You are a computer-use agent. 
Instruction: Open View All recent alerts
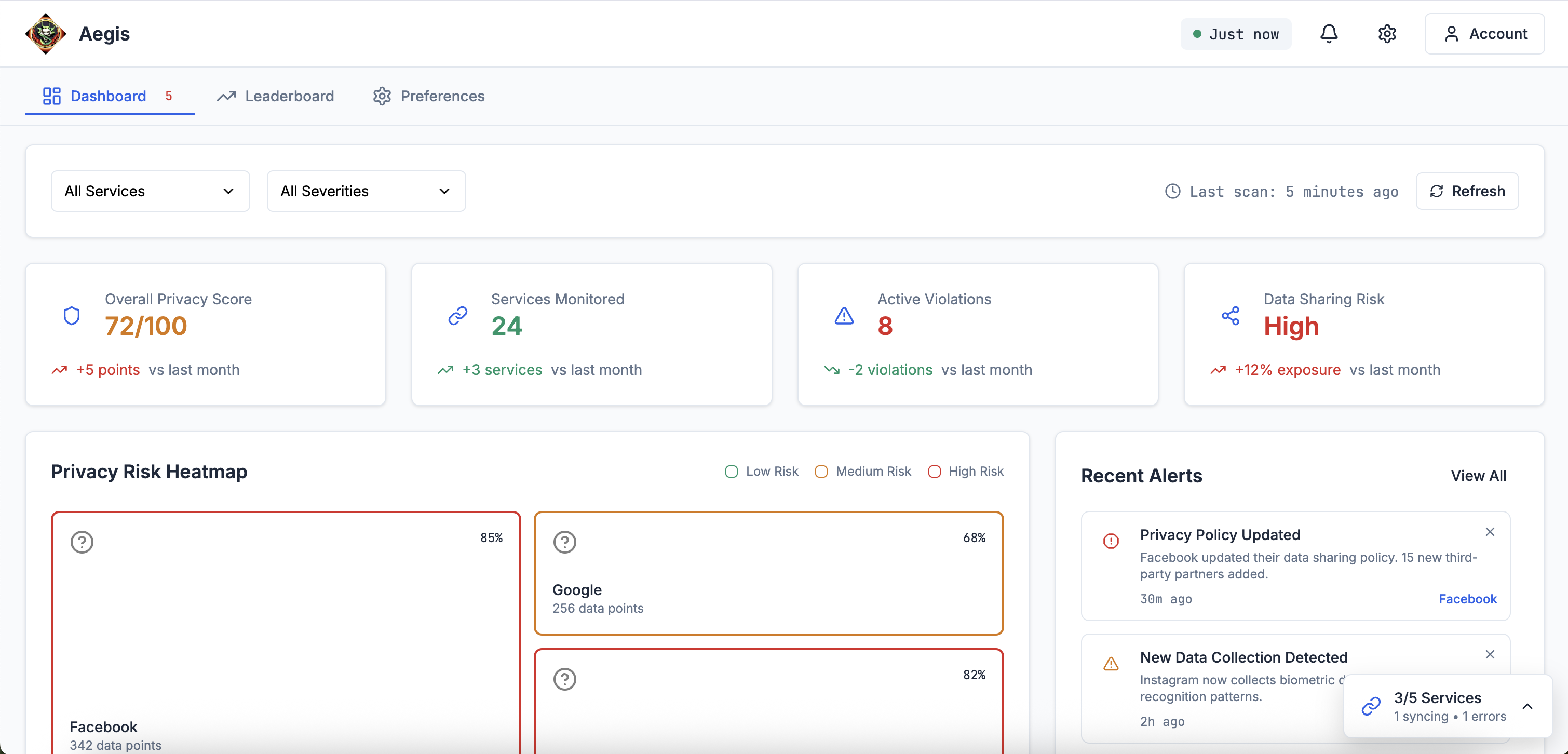(x=1479, y=475)
